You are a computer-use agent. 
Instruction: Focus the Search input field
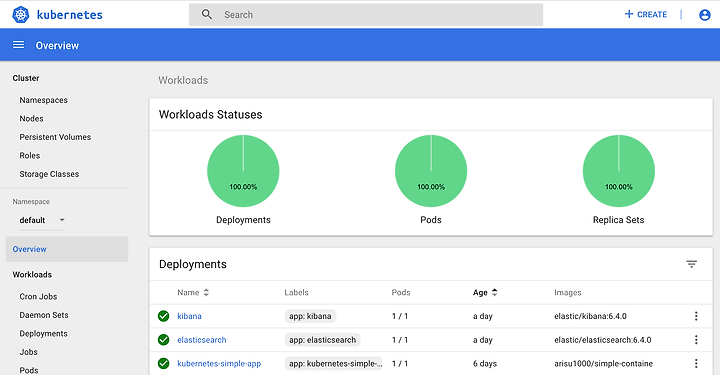(366, 15)
